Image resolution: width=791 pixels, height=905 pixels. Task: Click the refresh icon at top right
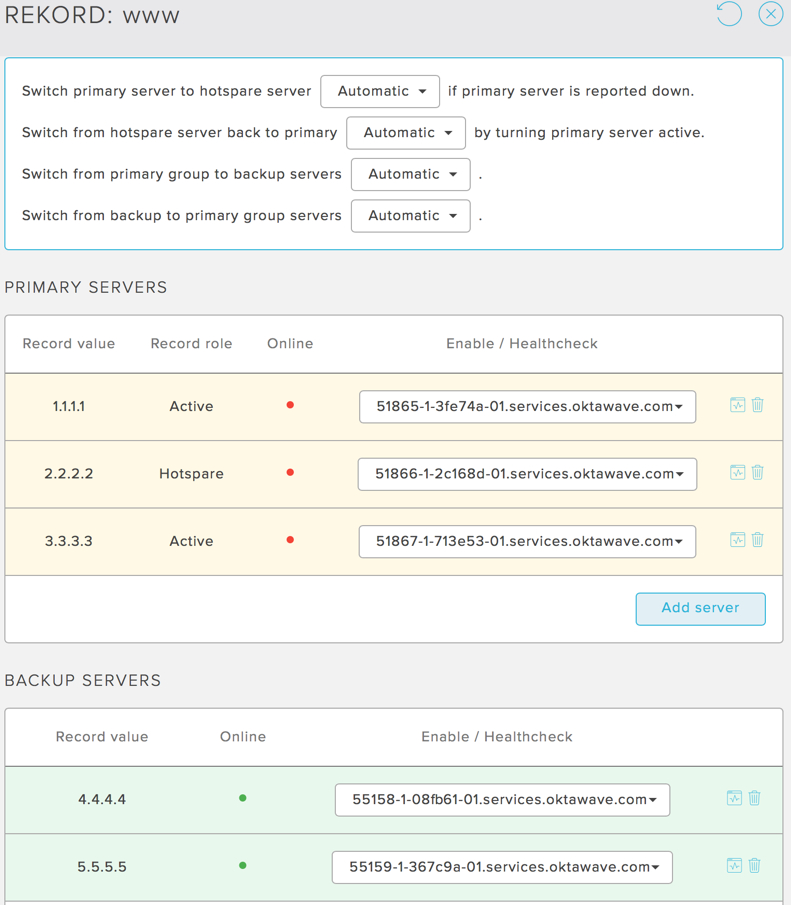(729, 13)
